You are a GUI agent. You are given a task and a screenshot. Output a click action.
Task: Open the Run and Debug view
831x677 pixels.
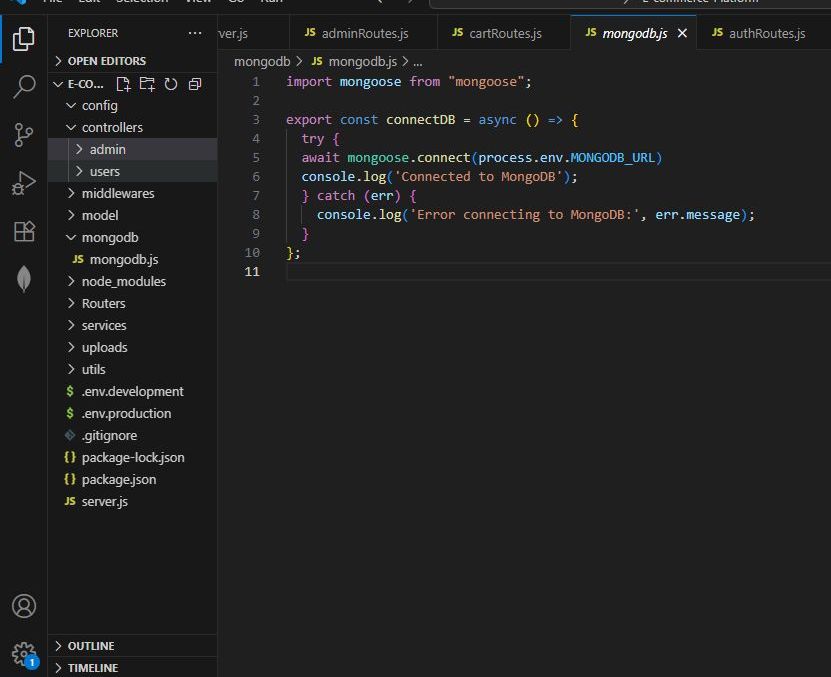[x=23, y=183]
